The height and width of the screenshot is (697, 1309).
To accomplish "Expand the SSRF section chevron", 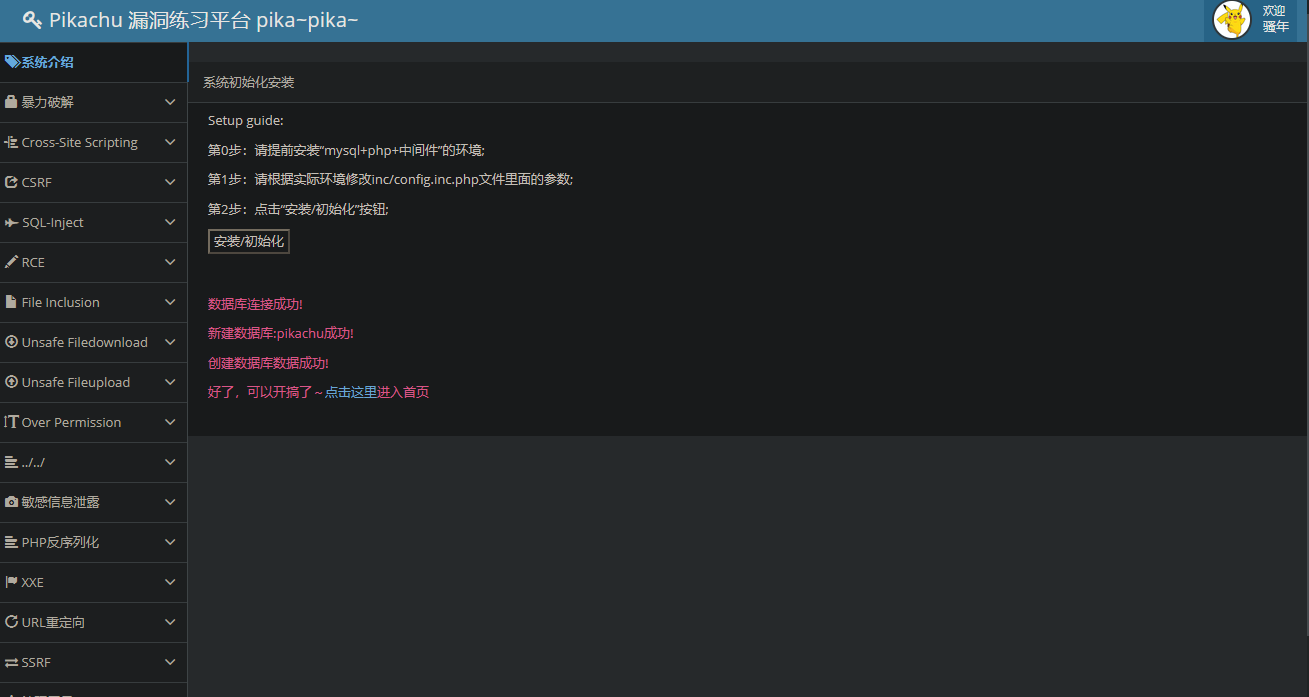I will 170,662.
